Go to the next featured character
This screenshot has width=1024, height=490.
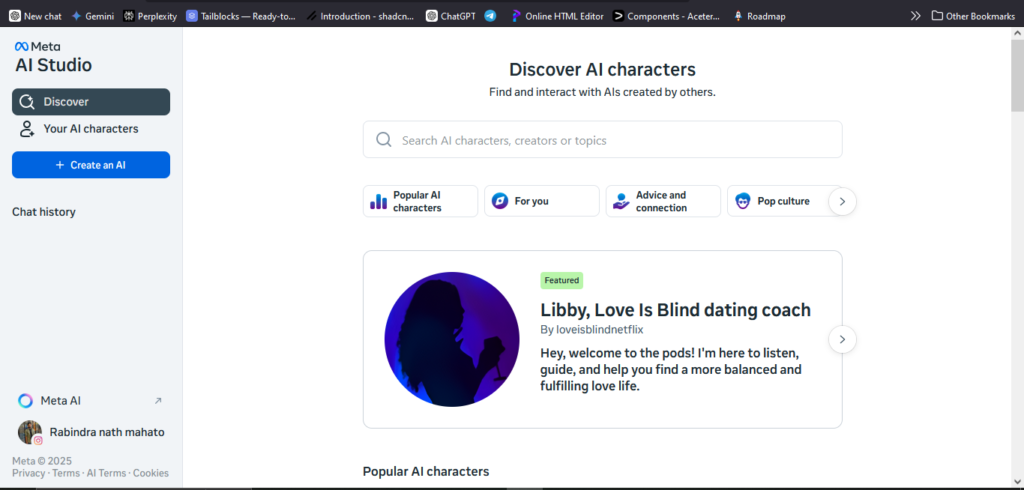coord(842,340)
